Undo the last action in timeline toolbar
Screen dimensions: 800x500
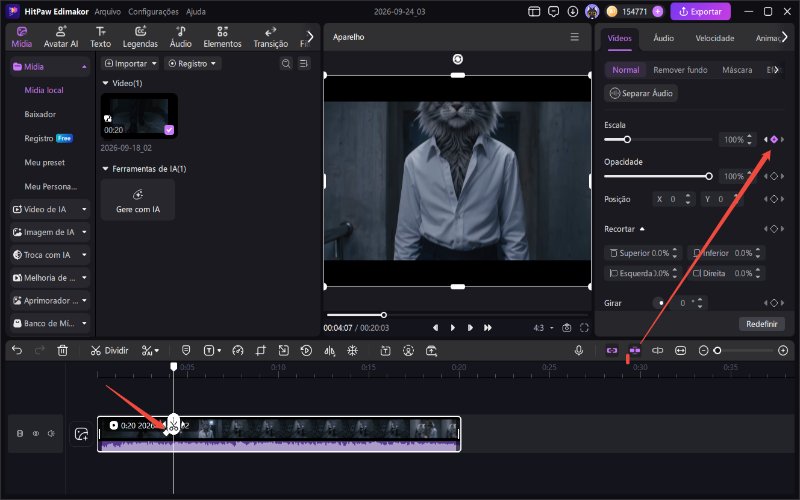pyautogui.click(x=17, y=351)
